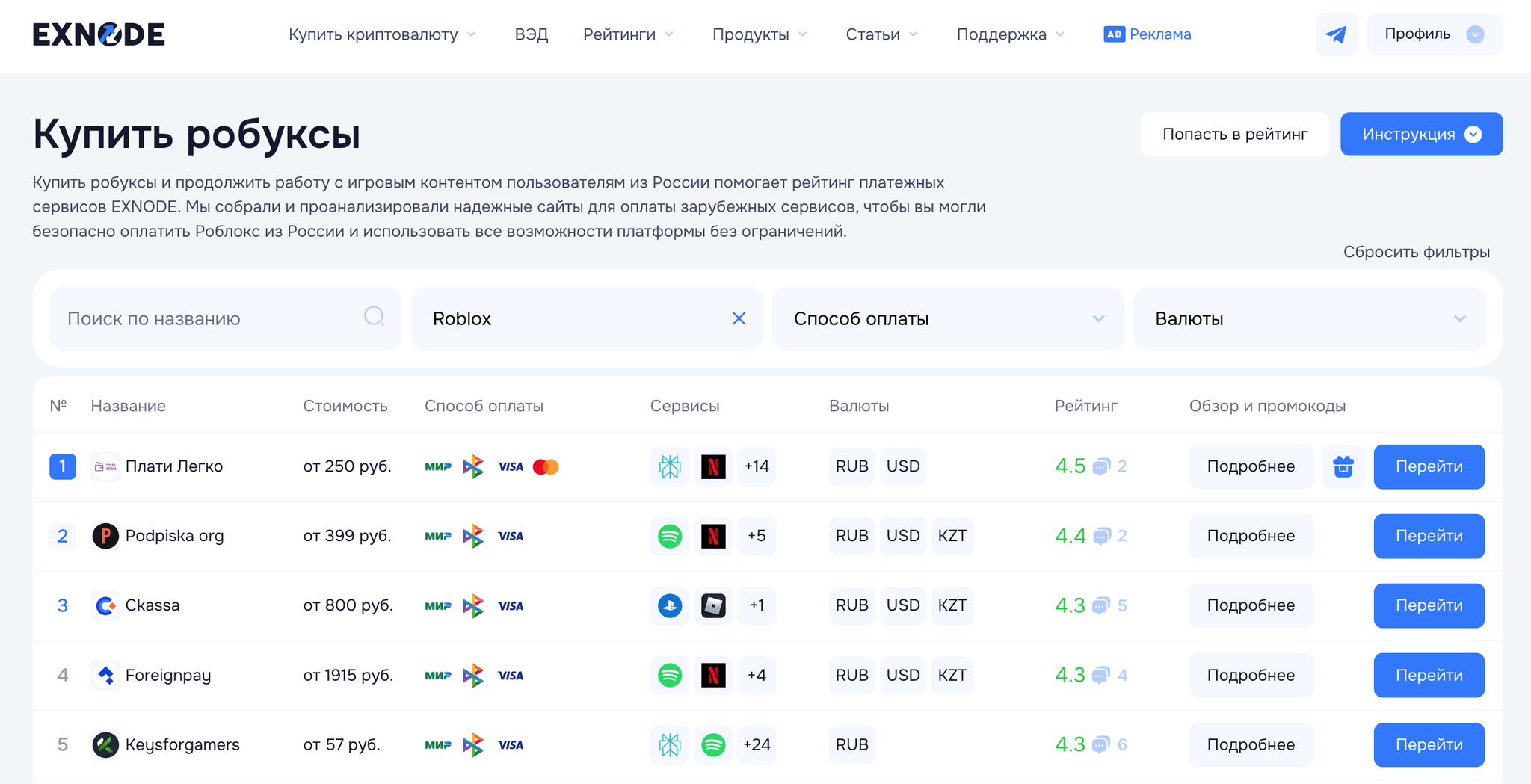The width and height of the screenshot is (1531, 784).
Task: Click the PlayStation icon in Ckassa row
Action: pyautogui.click(x=670, y=605)
